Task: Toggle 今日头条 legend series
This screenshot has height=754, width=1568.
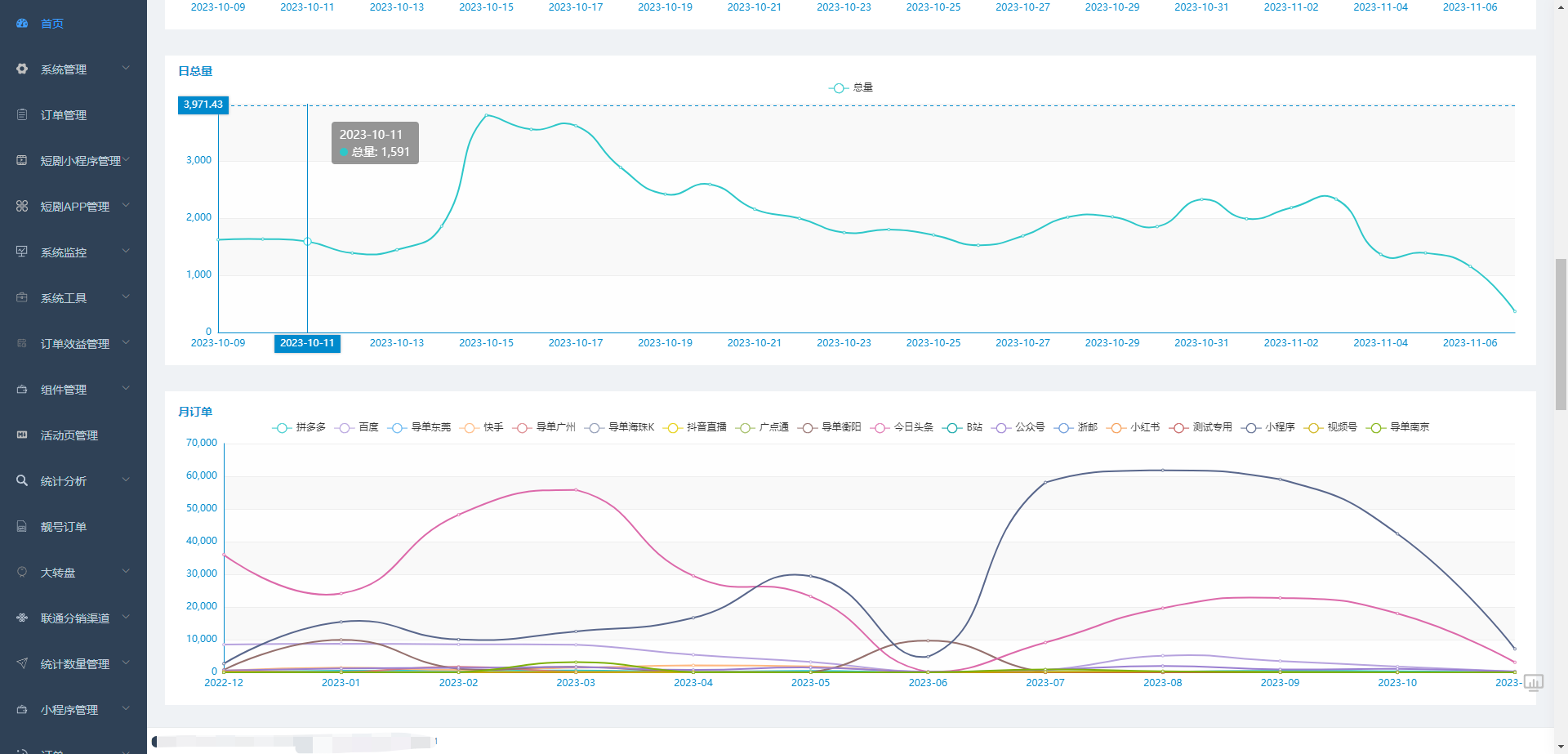Action: [x=902, y=427]
